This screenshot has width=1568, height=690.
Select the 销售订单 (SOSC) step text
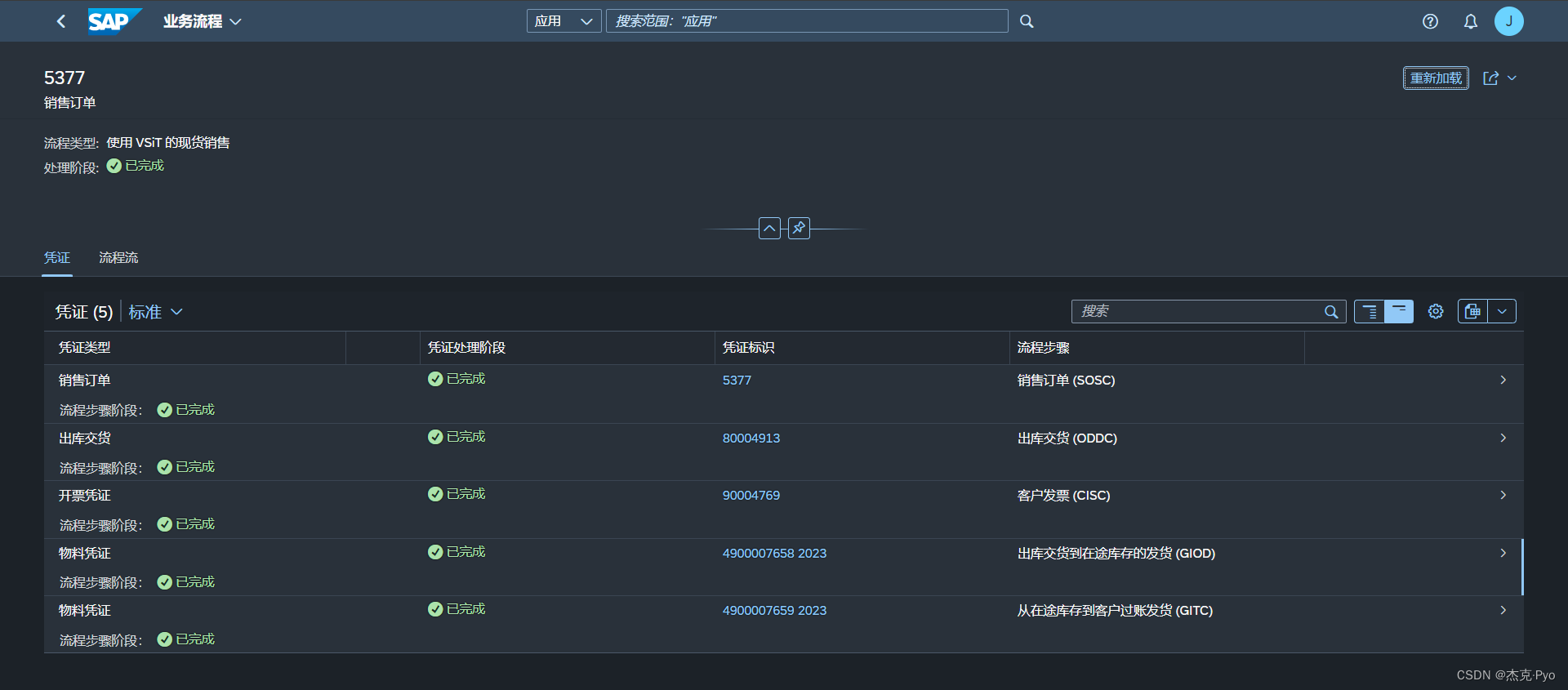point(1066,381)
